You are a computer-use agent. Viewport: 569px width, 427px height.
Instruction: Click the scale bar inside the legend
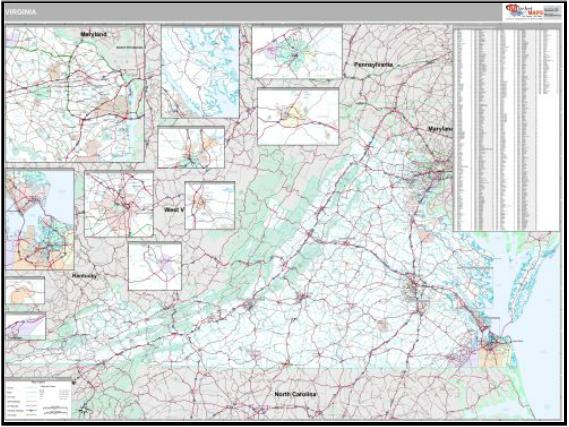click(x=56, y=410)
